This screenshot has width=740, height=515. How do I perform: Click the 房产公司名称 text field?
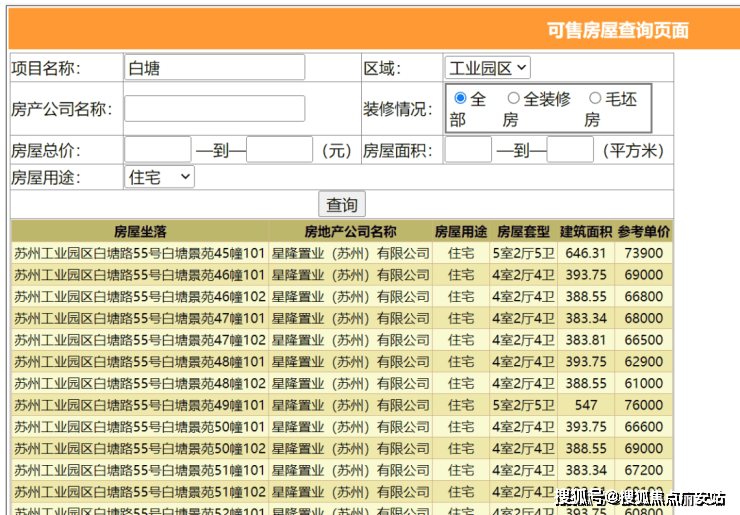tap(214, 109)
